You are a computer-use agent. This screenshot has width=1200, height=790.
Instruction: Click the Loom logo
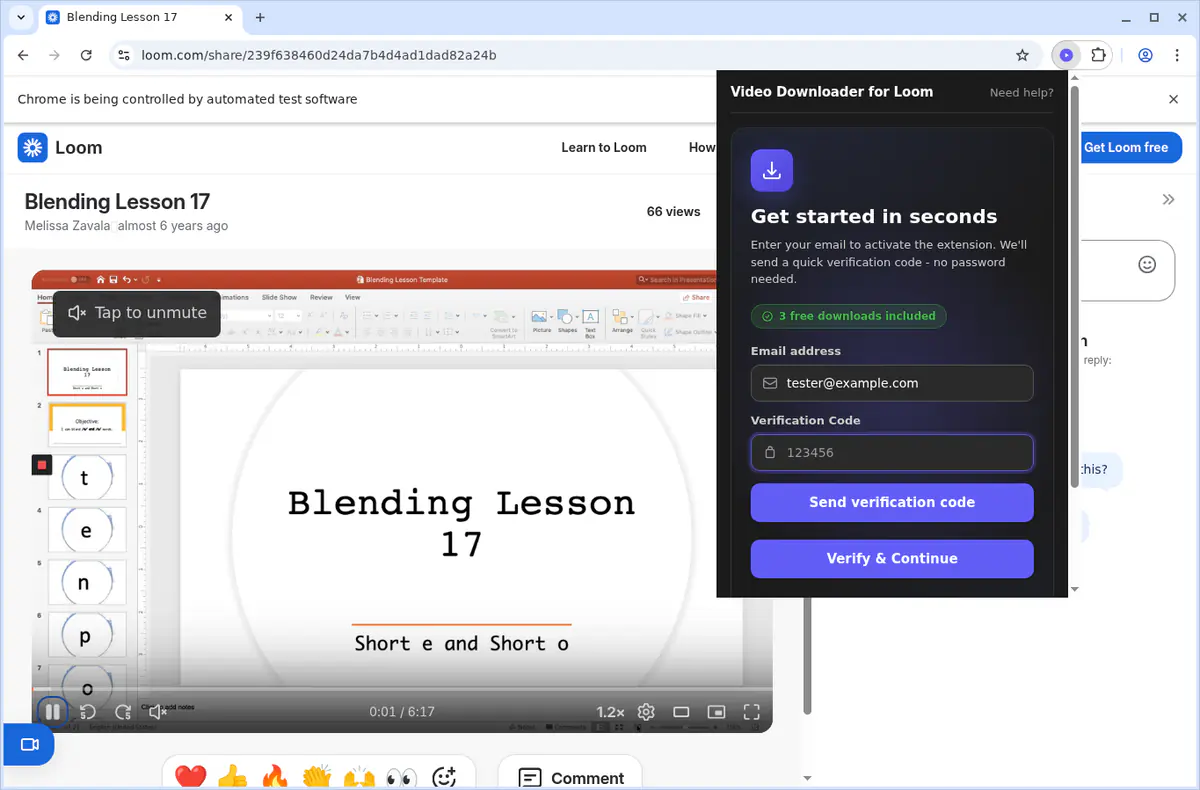click(x=60, y=148)
